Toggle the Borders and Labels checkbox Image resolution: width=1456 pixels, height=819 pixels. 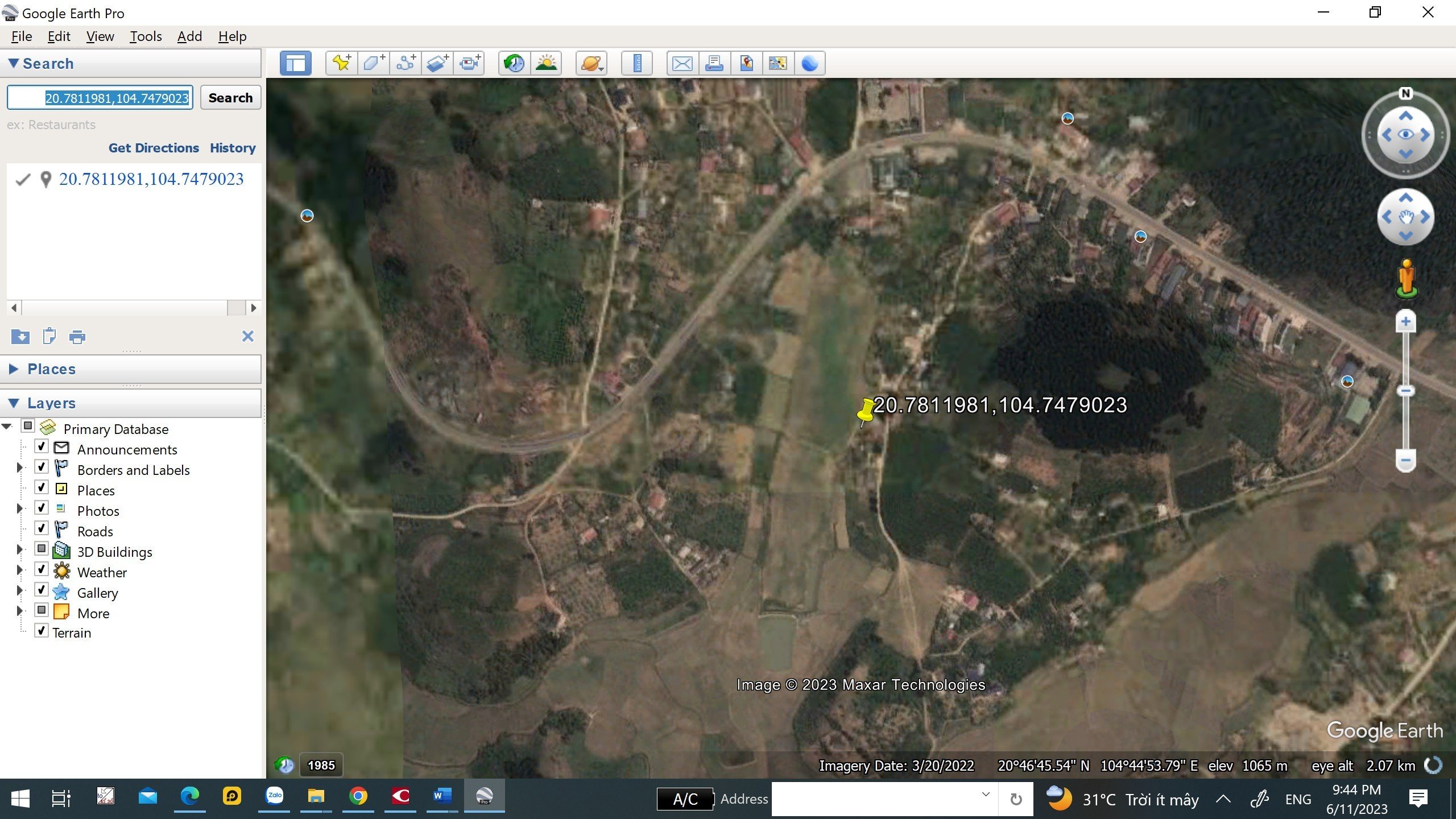pyautogui.click(x=41, y=467)
